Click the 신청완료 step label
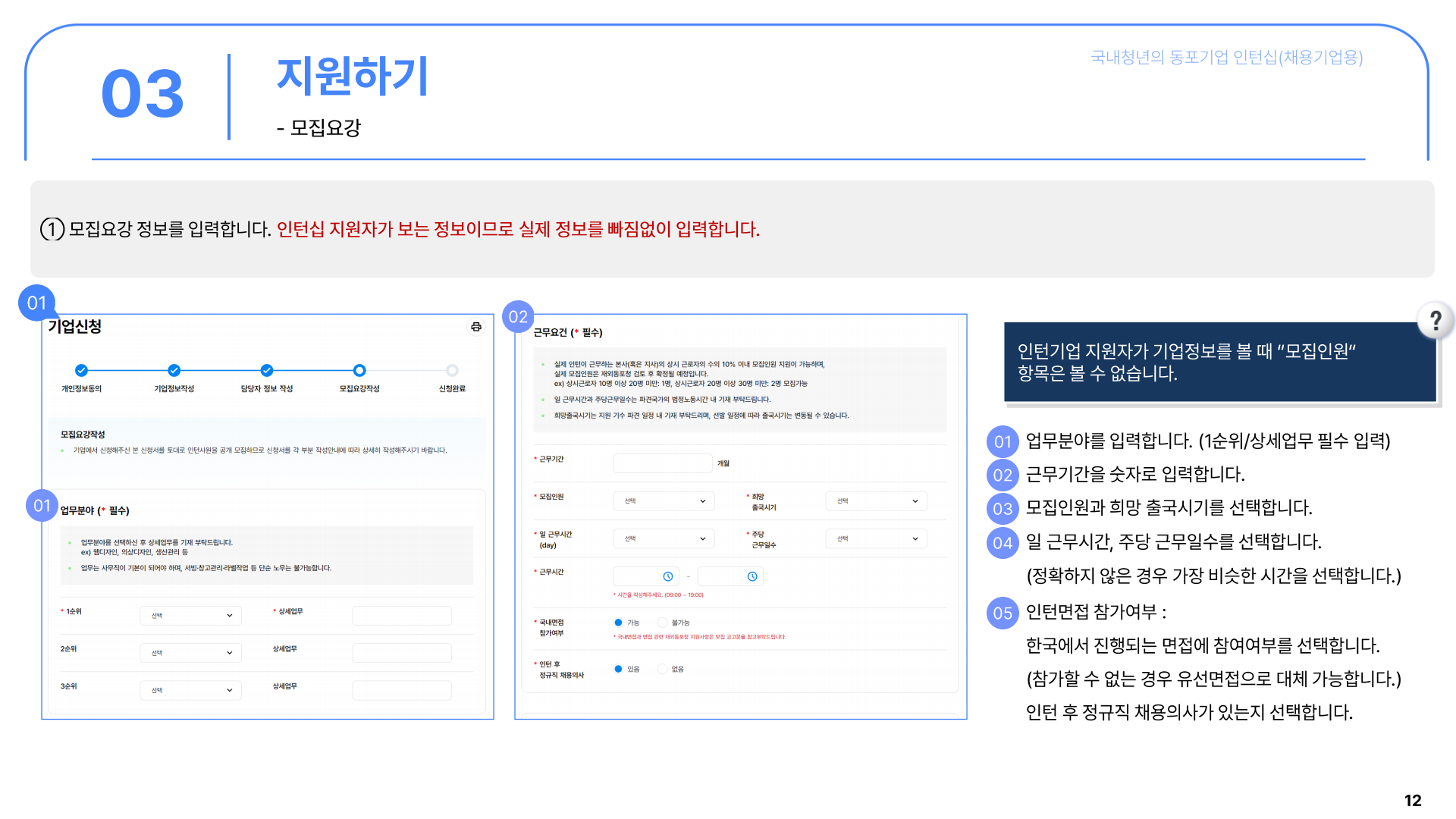Image resolution: width=1456 pixels, height=819 pixels. 452,388
